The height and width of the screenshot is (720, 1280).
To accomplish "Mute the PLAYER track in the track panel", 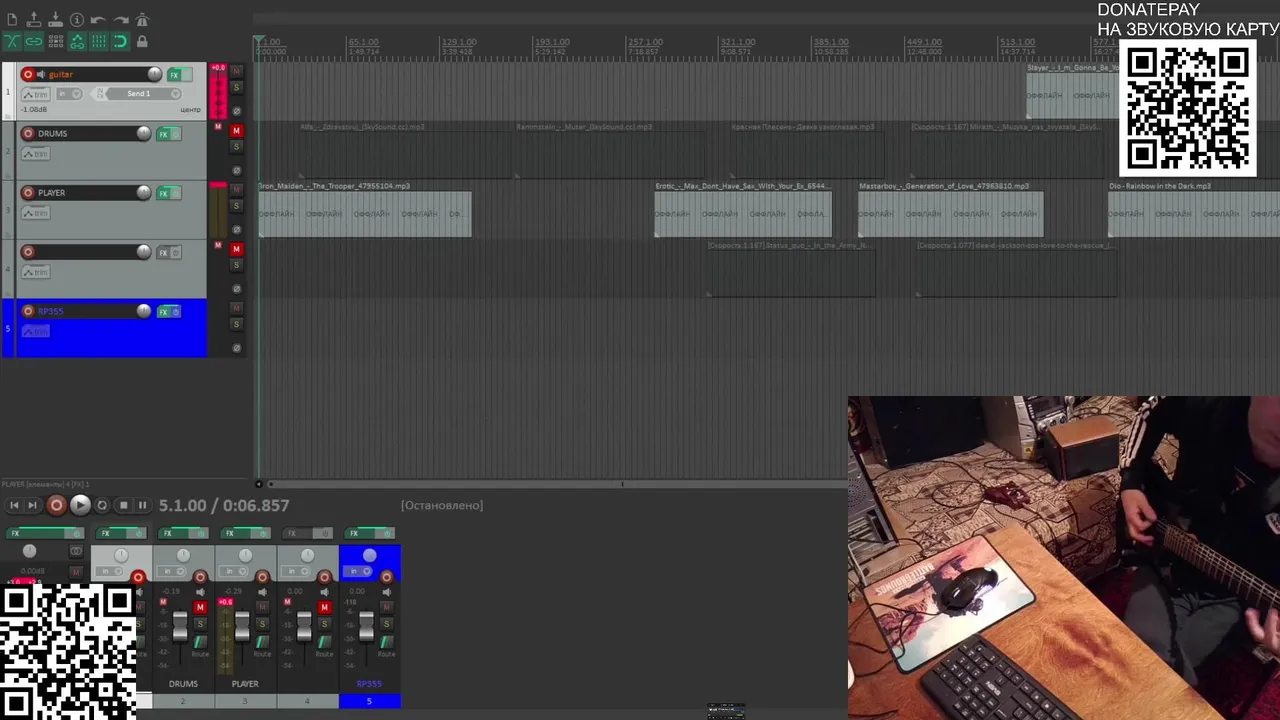I will [236, 190].
